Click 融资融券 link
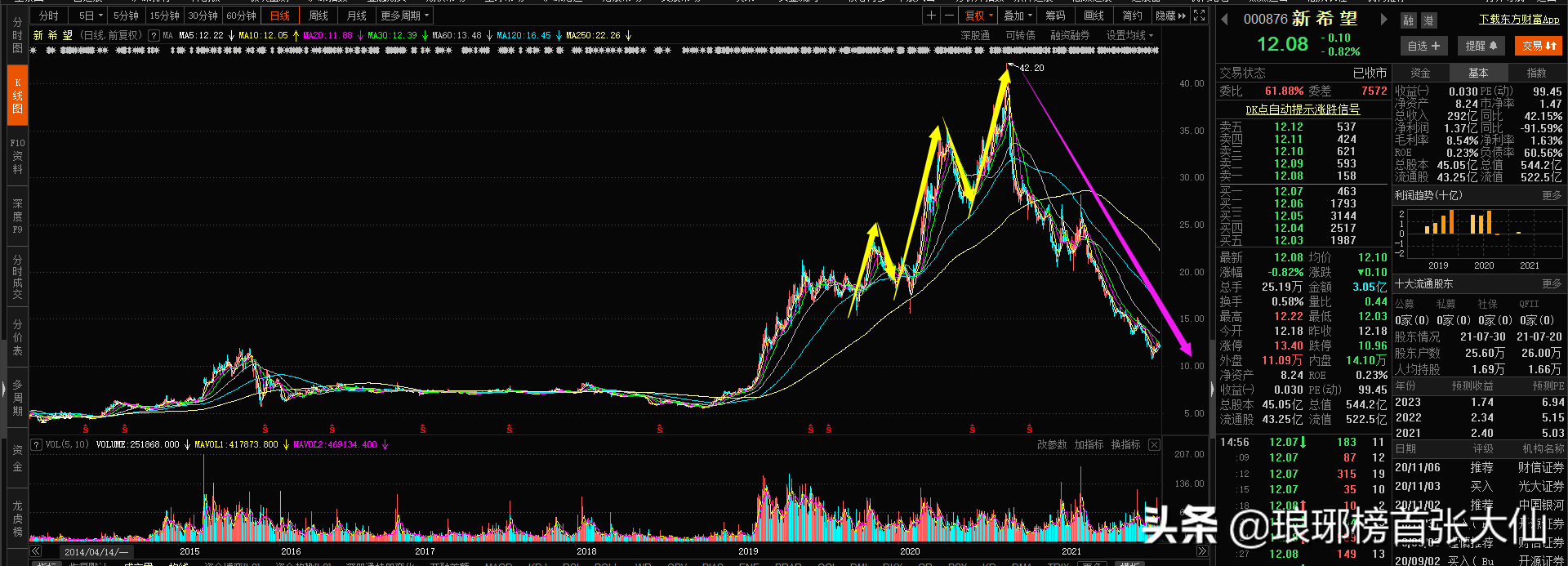The height and width of the screenshot is (566, 1568). (x=1070, y=36)
